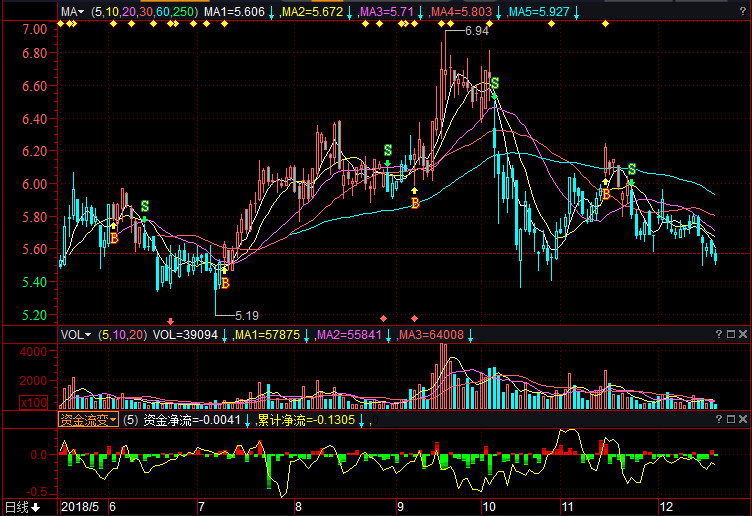
Task: Expand the 资金流变 indicator dropdown
Action: (88, 420)
